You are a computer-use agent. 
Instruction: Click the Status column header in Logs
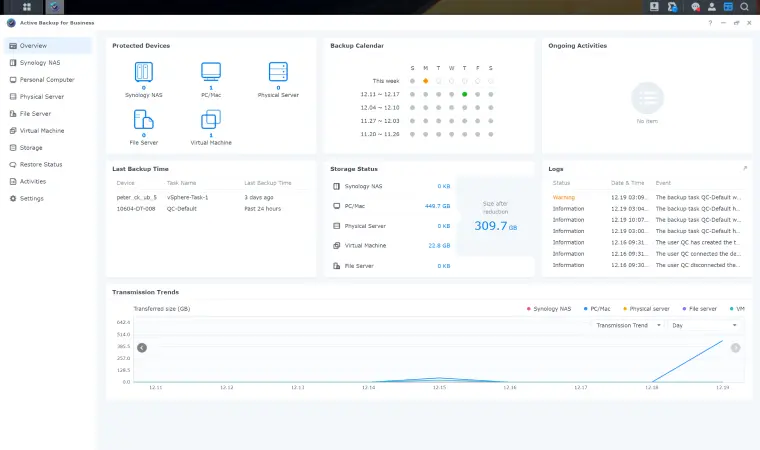pos(561,183)
